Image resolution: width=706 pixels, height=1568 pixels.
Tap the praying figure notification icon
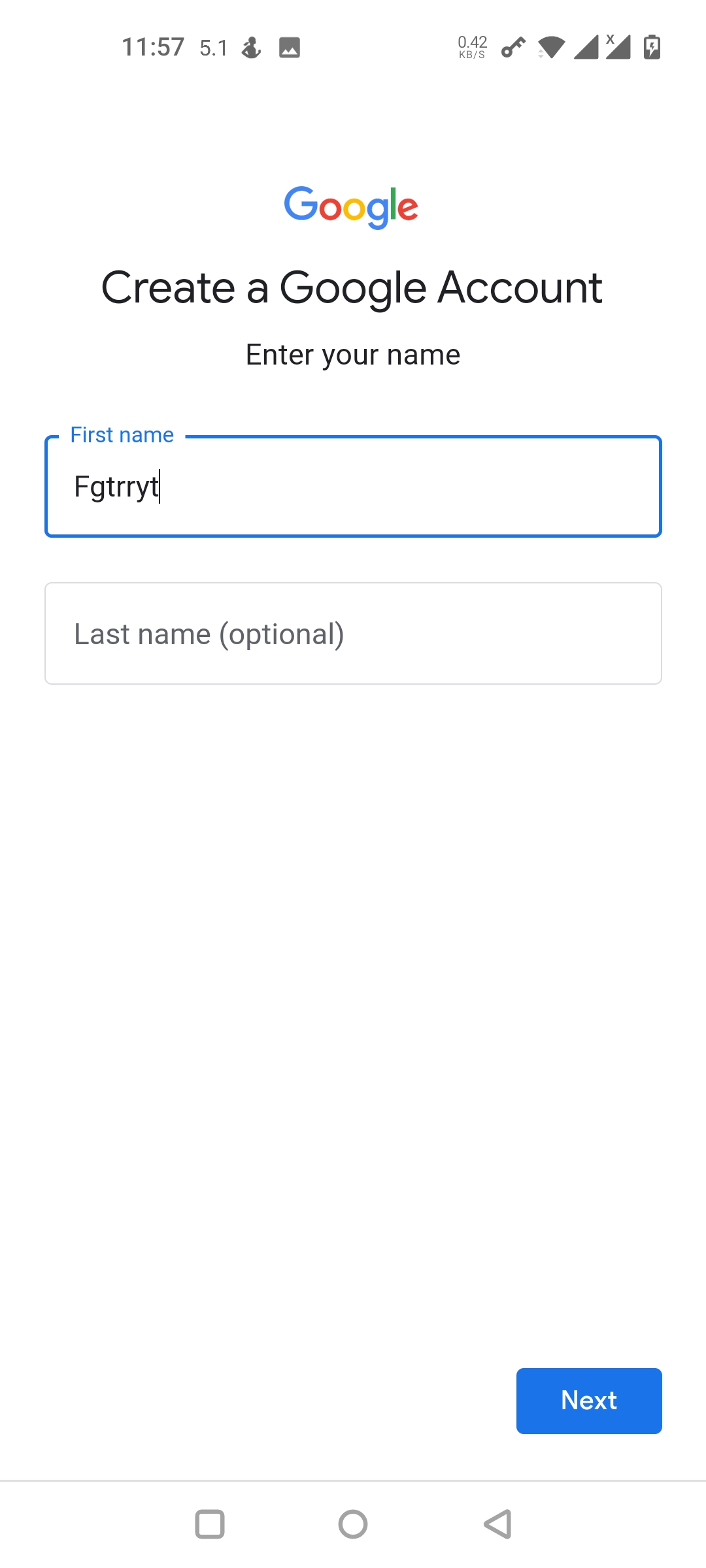click(x=252, y=48)
